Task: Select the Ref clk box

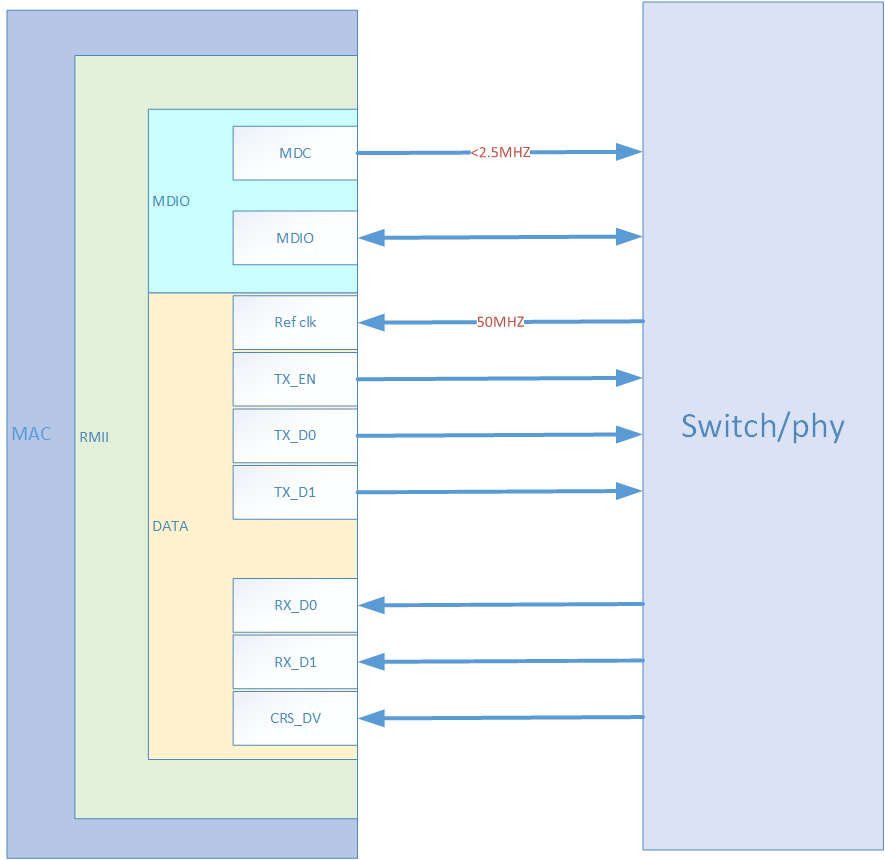Action: [x=295, y=322]
